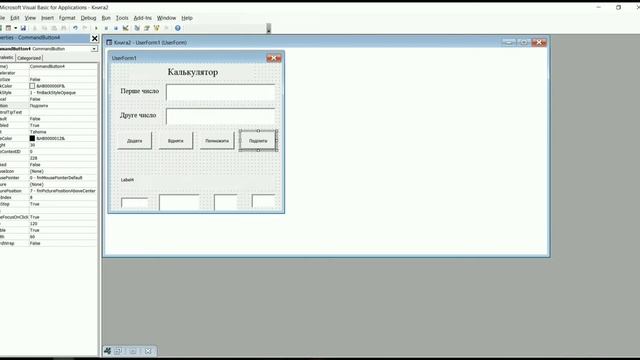Click the text box beside Перше число
This screenshot has height=360, width=640.
click(x=221, y=92)
